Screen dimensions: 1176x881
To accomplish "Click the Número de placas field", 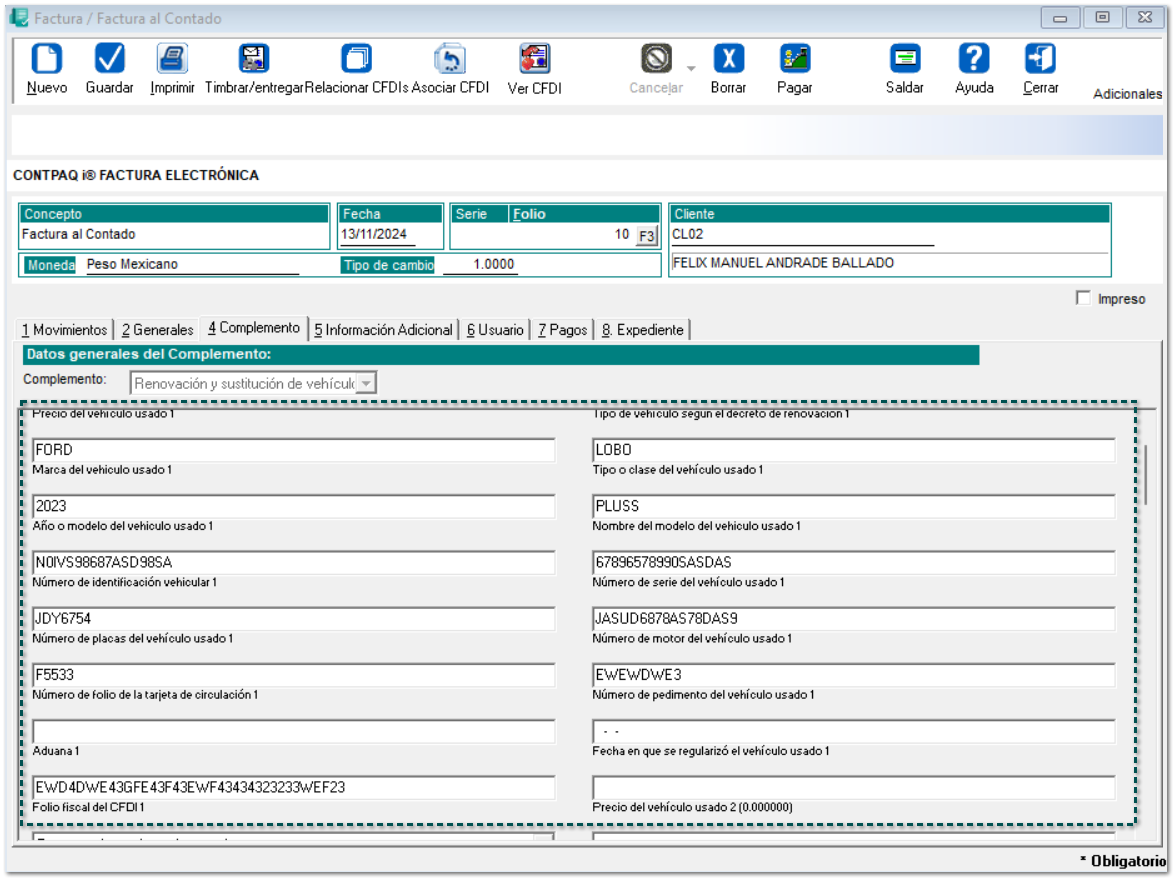I will coord(294,619).
